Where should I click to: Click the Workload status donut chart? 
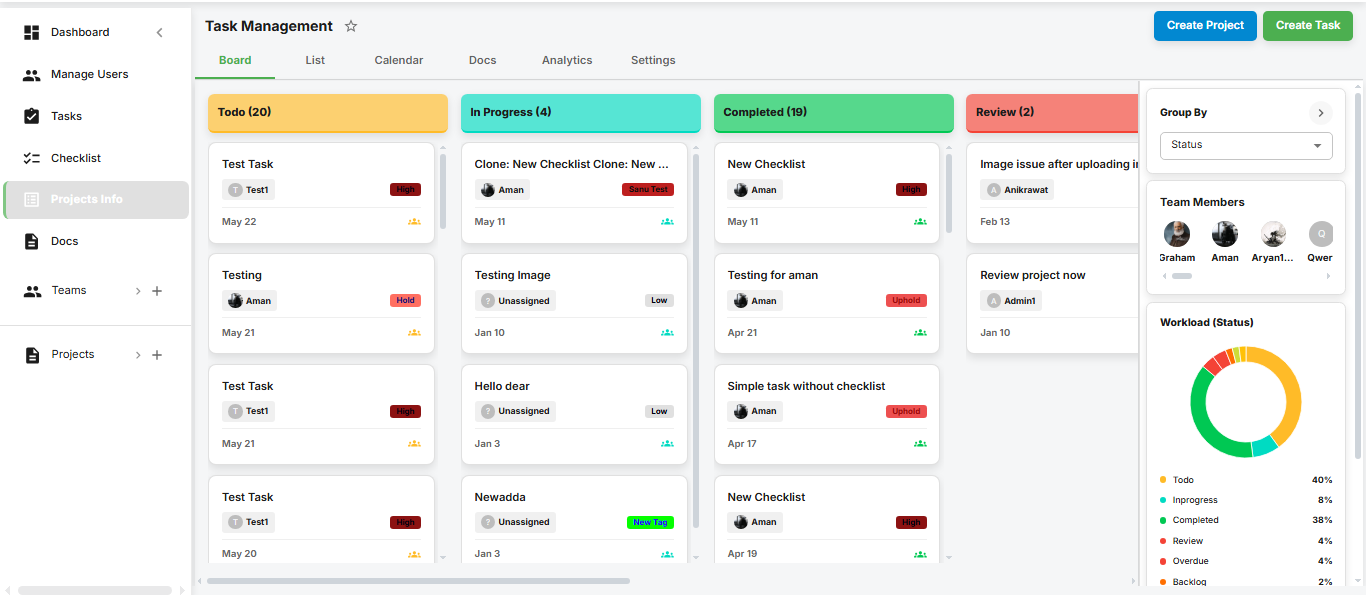(1246, 402)
